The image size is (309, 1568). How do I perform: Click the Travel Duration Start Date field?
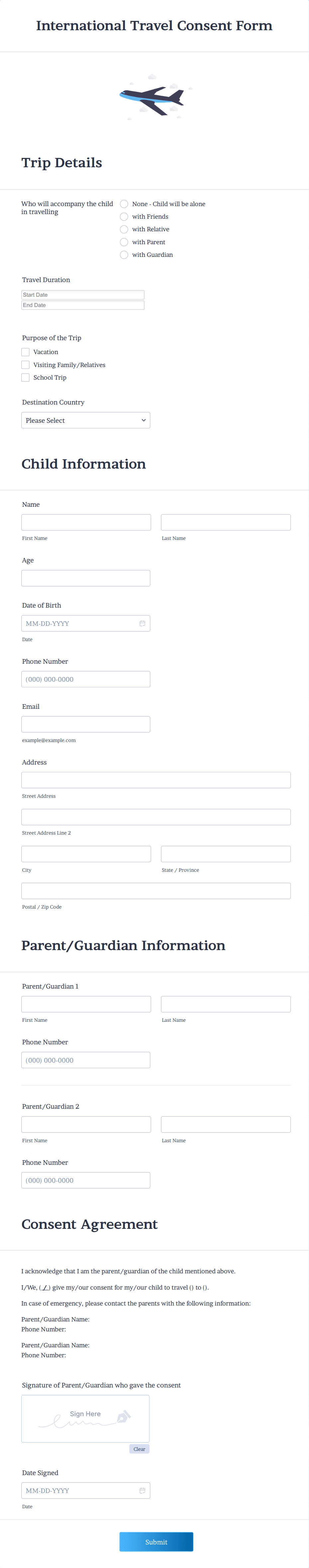[x=83, y=294]
